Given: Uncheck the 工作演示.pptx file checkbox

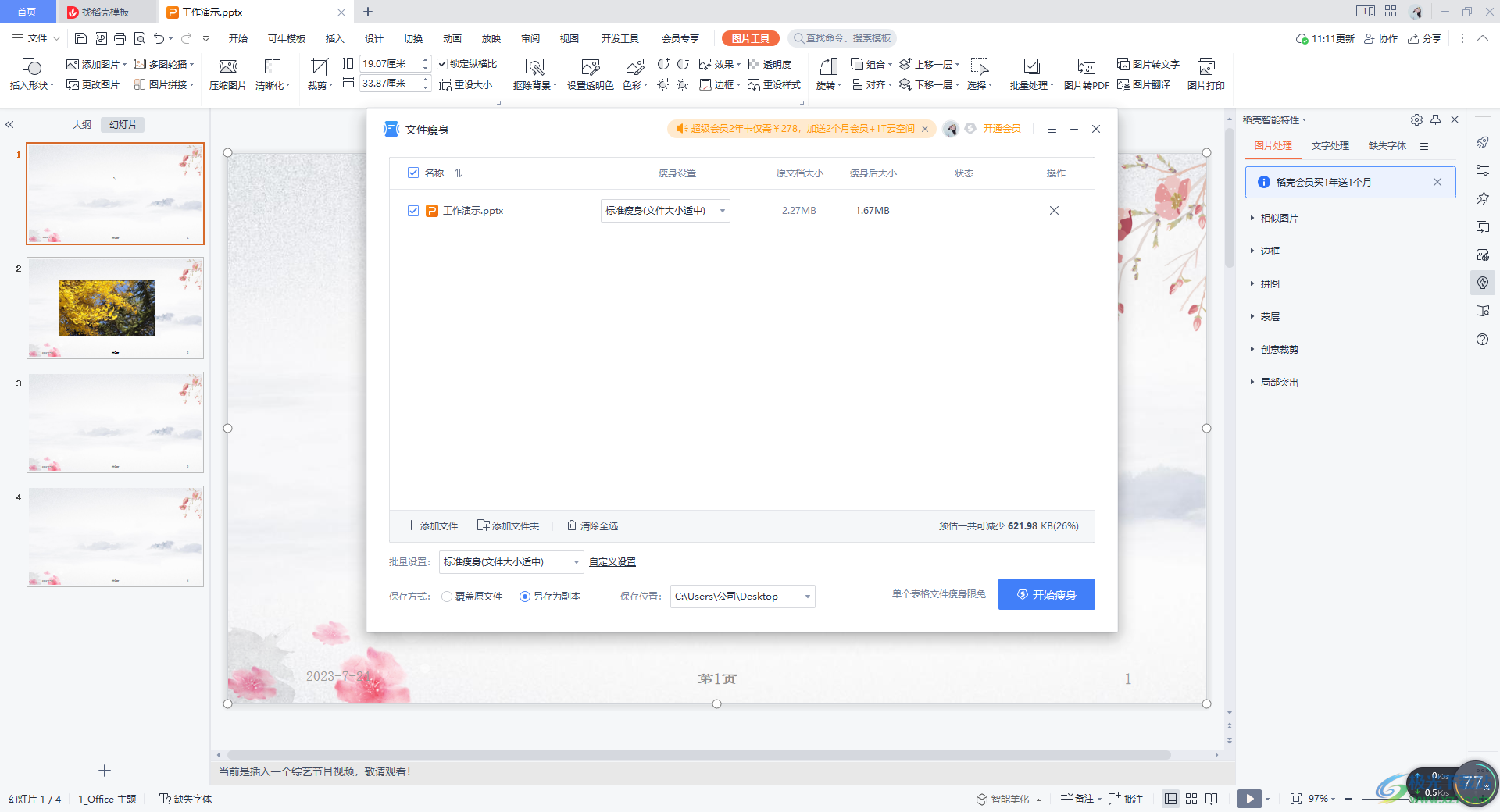Looking at the screenshot, I should [413, 211].
